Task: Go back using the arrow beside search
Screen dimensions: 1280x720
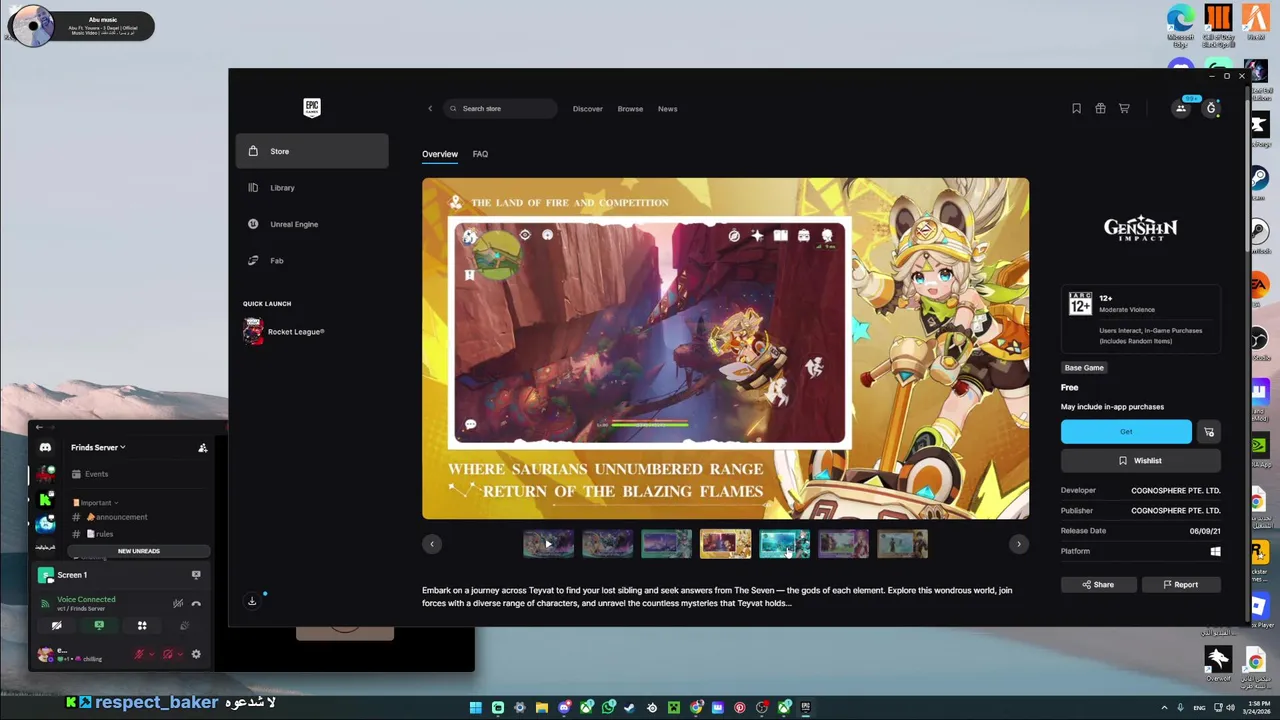Action: 430,108
